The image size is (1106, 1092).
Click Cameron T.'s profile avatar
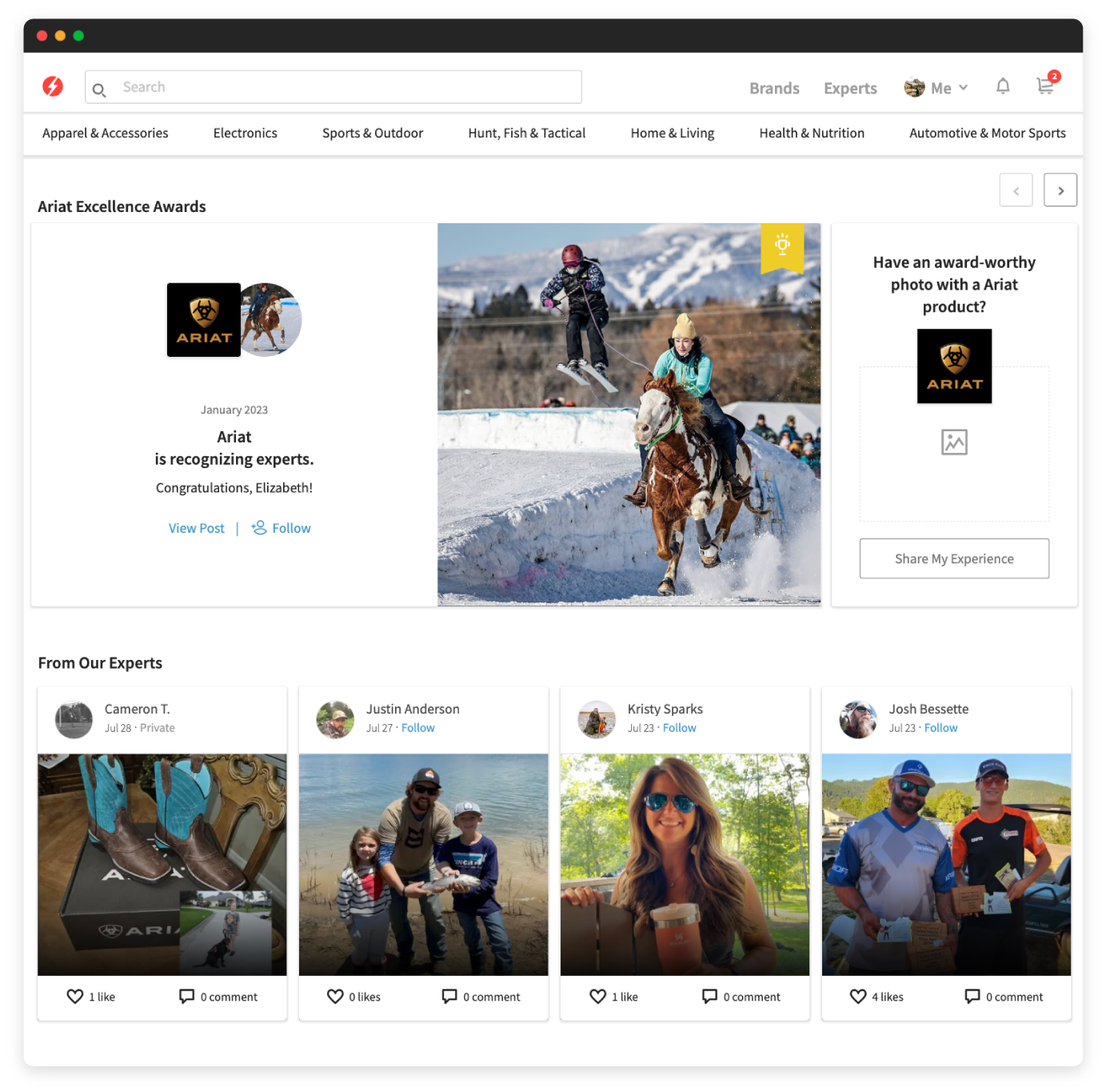coord(74,719)
